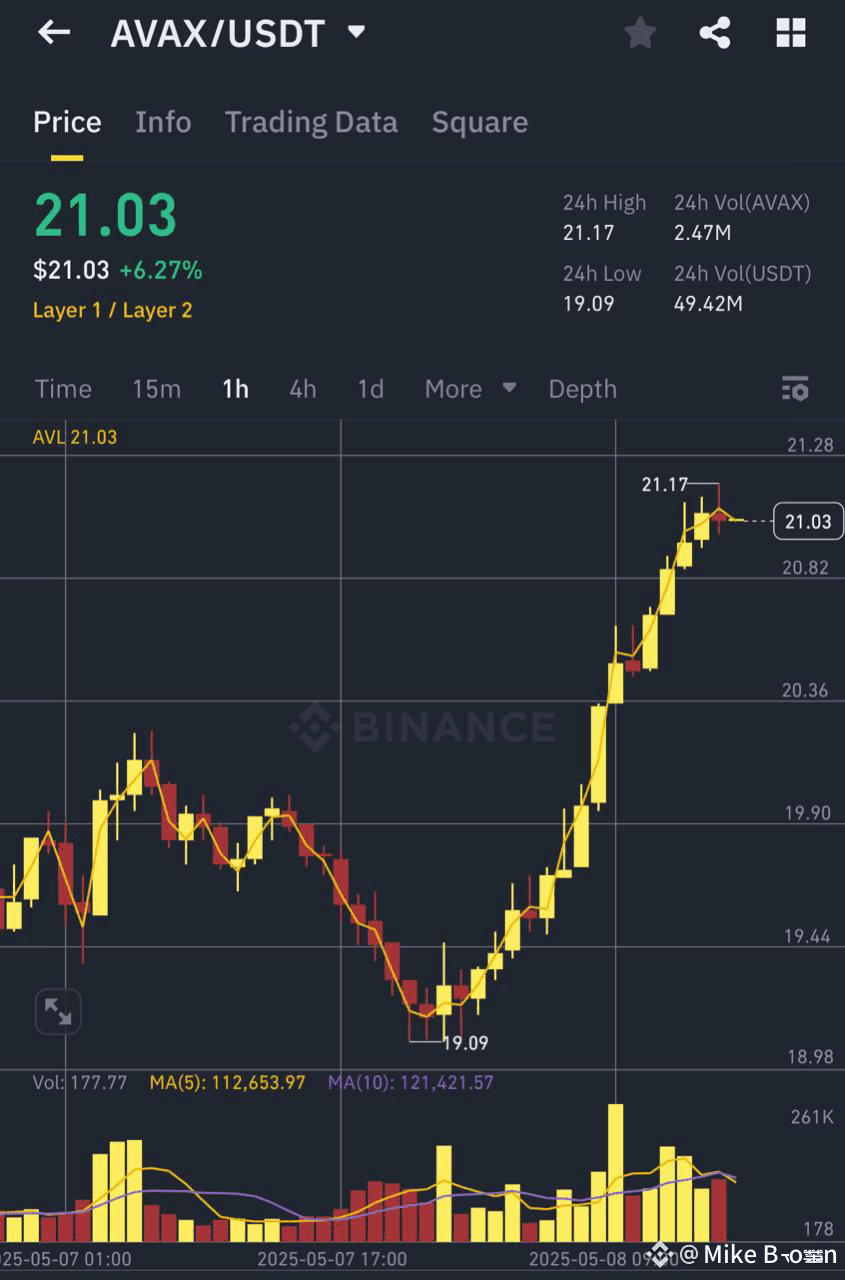Select the 1h active interval button
This screenshot has height=1280, width=845.
tap(235, 389)
